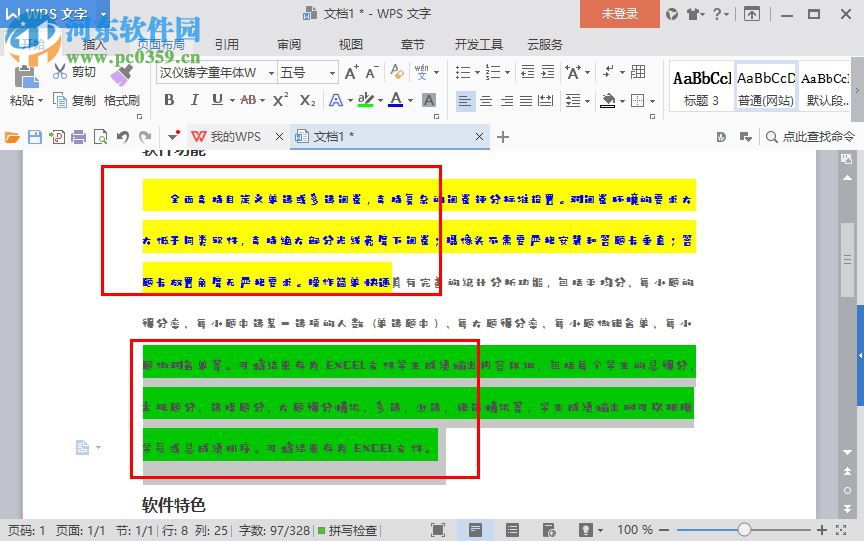Open highlight color dropdown arrow
This screenshot has width=864, height=541.
[x=380, y=101]
